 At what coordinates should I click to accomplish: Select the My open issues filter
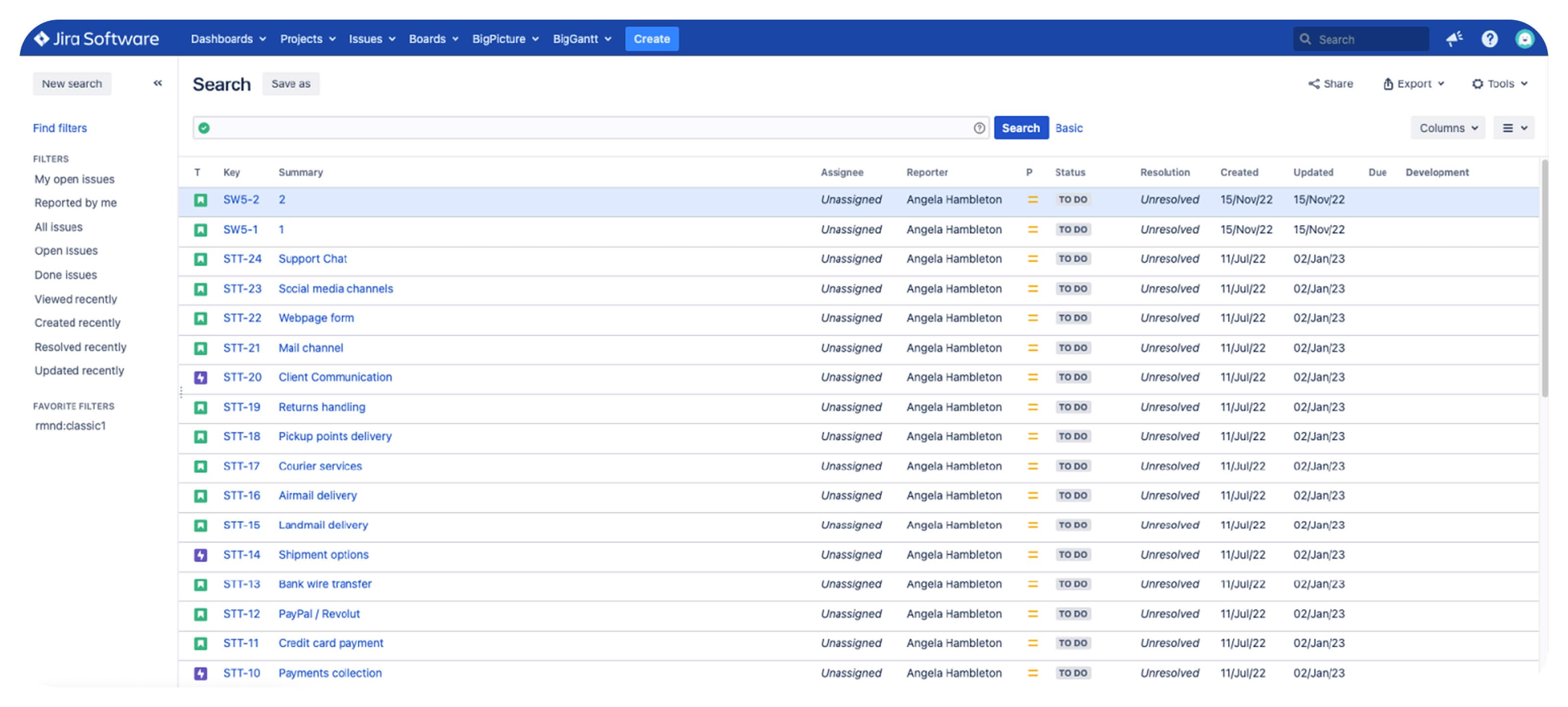(x=74, y=179)
